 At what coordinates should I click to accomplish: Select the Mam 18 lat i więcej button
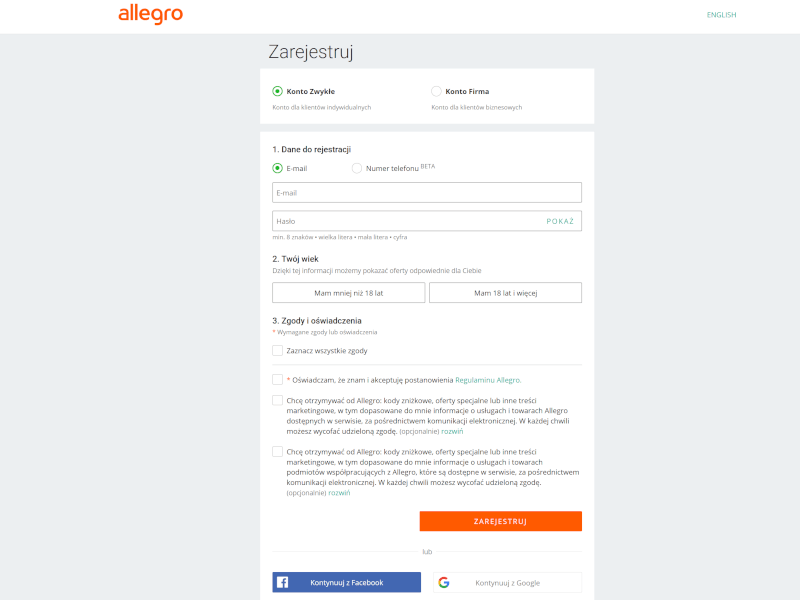(x=505, y=293)
